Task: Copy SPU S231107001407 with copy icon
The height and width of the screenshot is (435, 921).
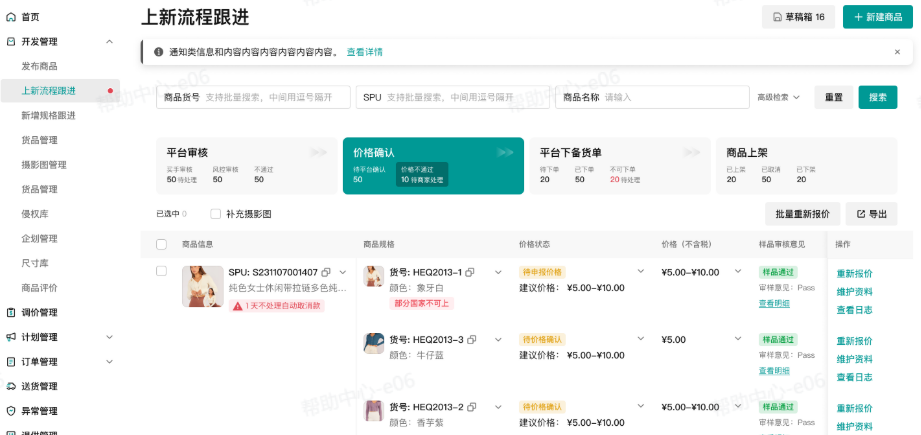Action: [327, 272]
